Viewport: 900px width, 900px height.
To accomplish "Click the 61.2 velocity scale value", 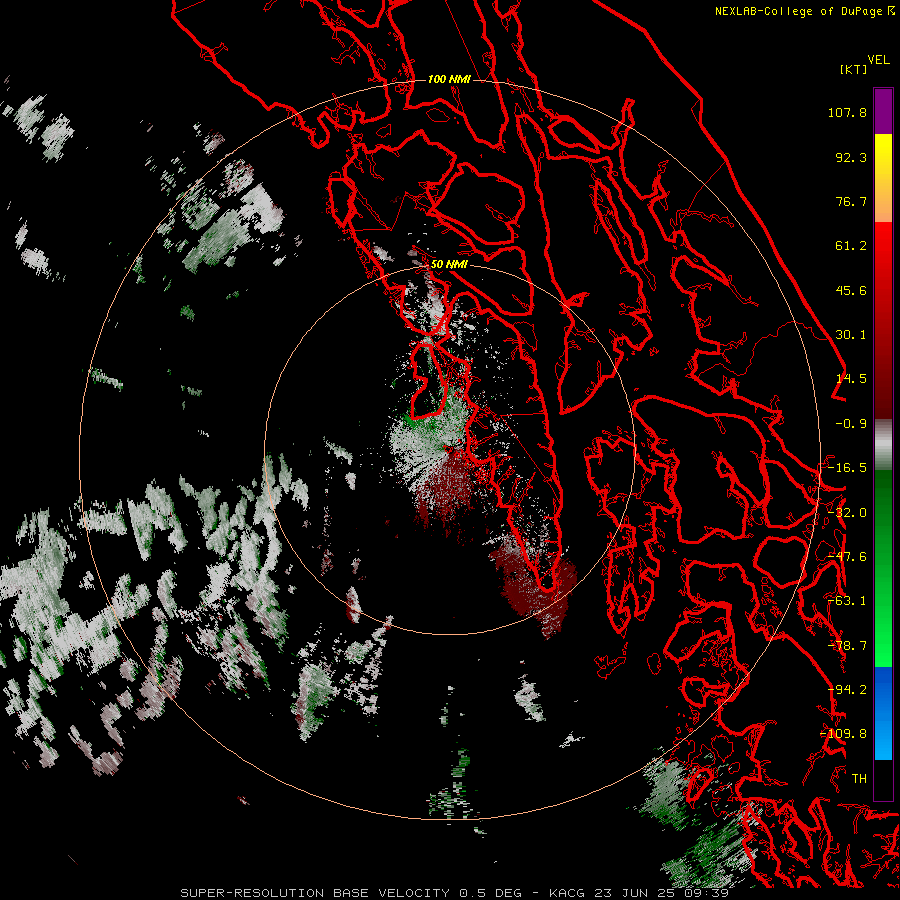I will click(x=851, y=246).
